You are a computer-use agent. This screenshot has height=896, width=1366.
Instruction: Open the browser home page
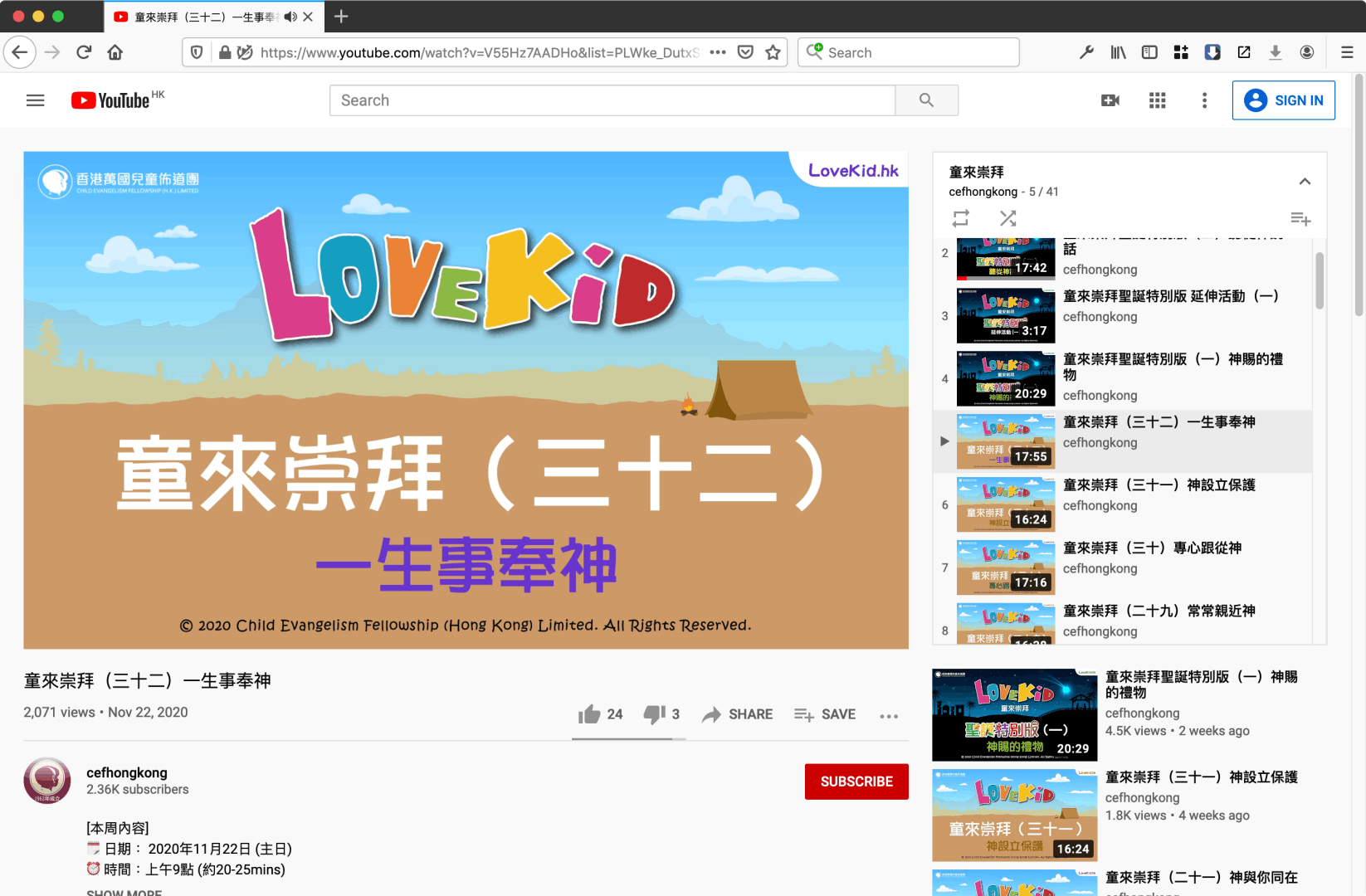115,52
